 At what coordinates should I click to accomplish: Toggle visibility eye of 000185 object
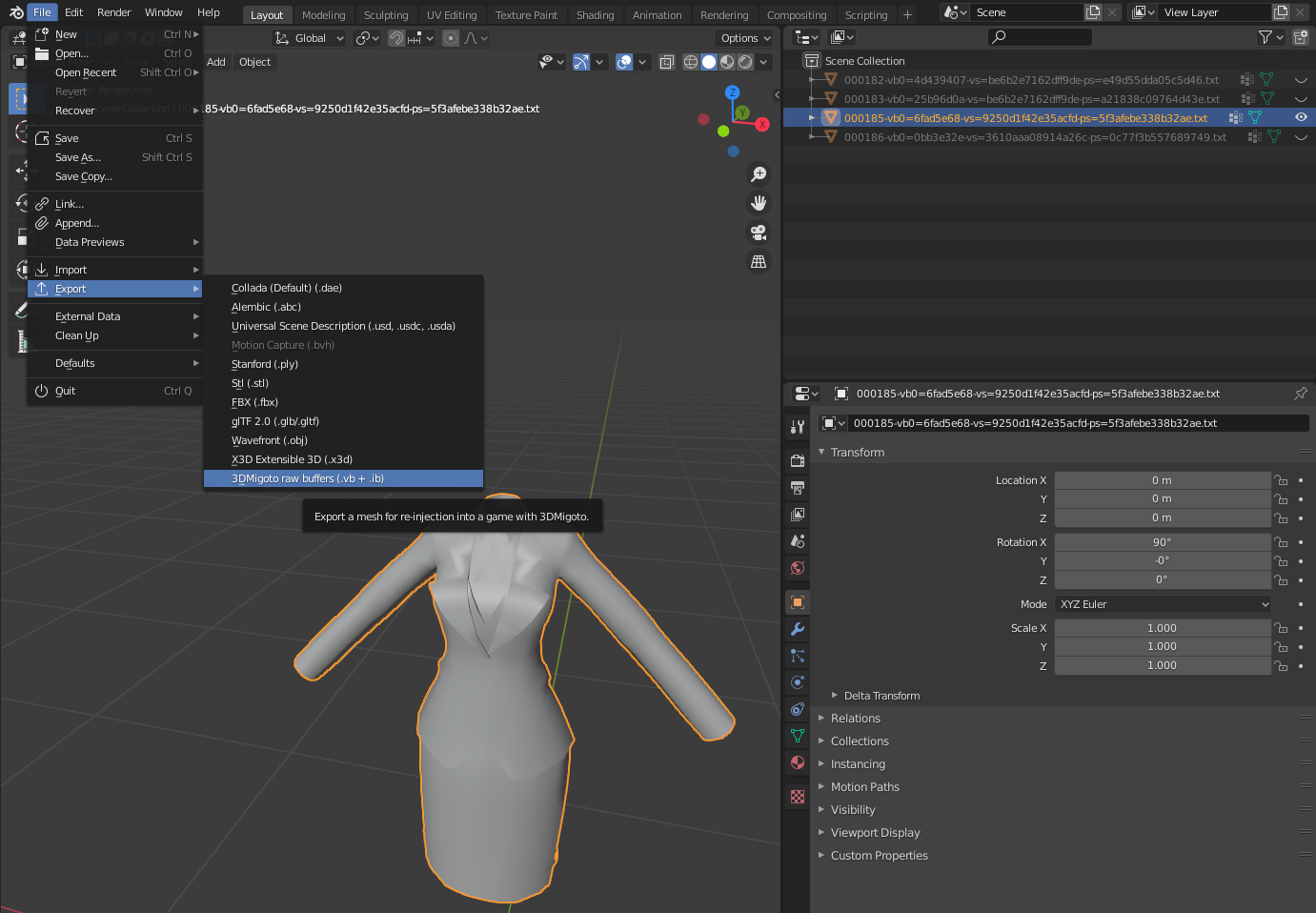click(1301, 117)
